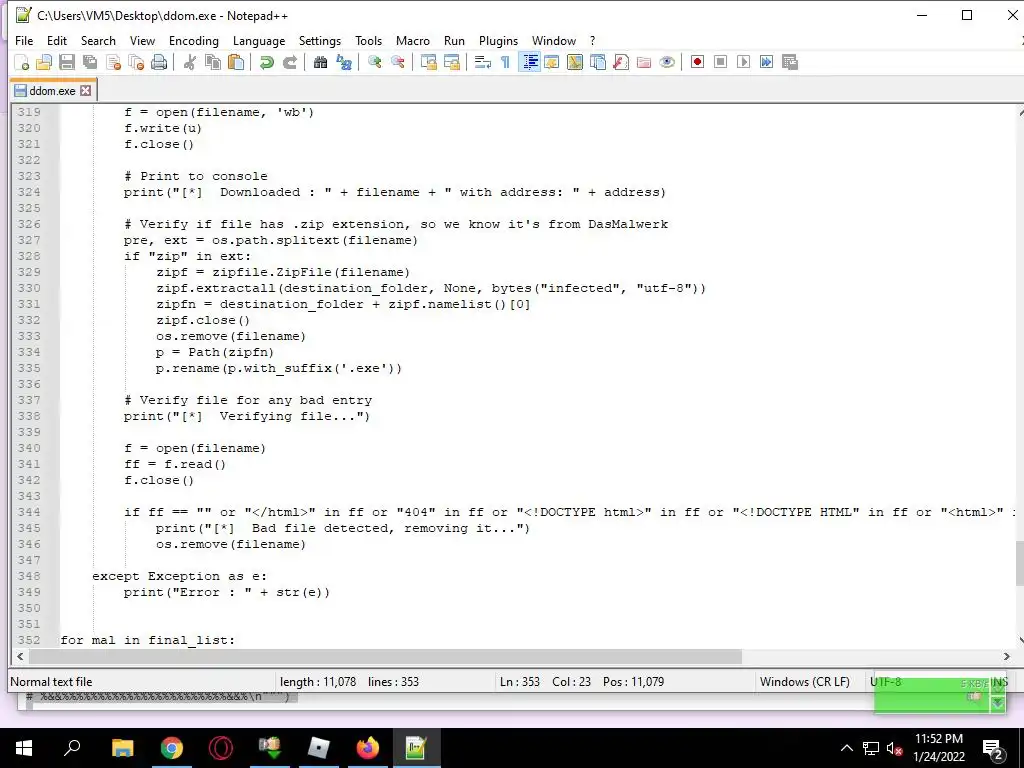Click the User Defined Language icon
Image resolution: width=1024 pixels, height=768 pixels.
coord(552,62)
